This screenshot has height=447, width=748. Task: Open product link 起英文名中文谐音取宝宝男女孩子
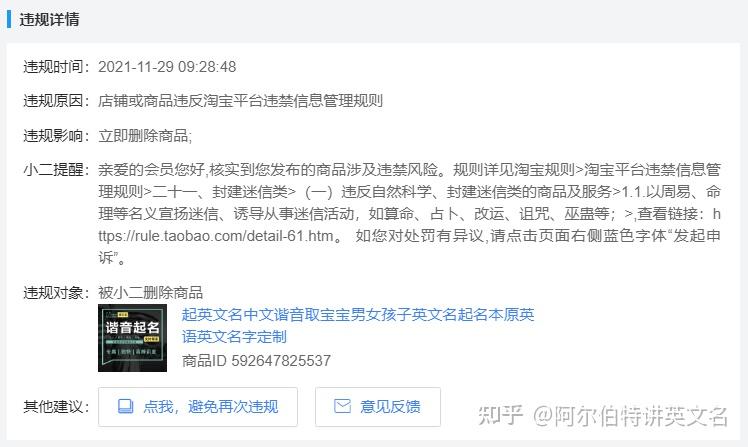pyautogui.click(x=358, y=315)
